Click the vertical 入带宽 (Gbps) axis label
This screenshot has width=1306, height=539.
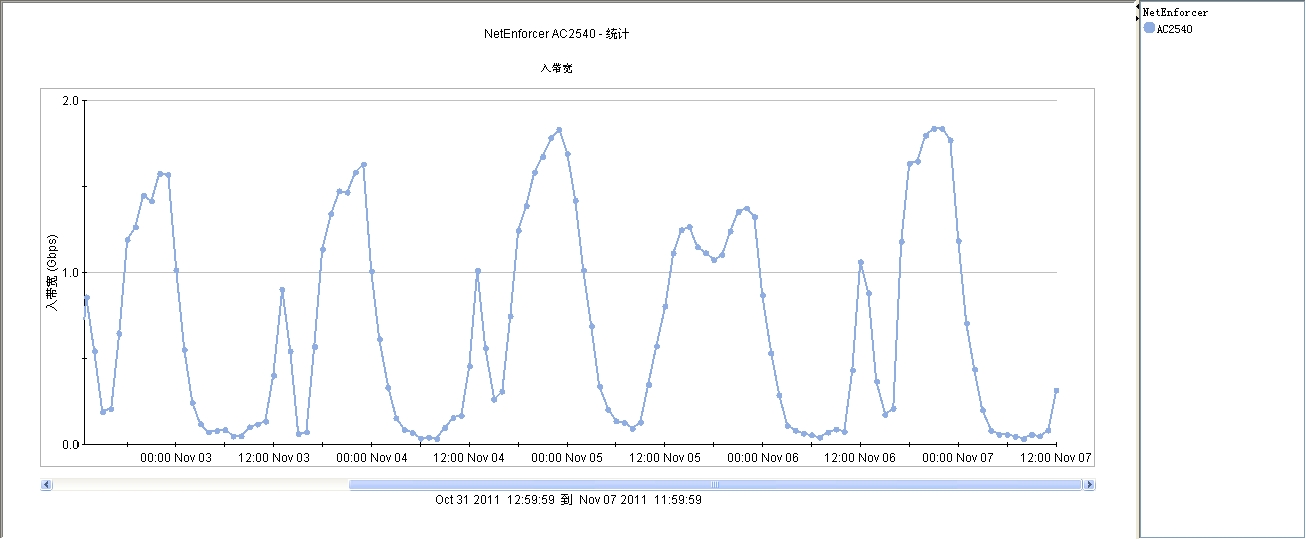(52, 272)
